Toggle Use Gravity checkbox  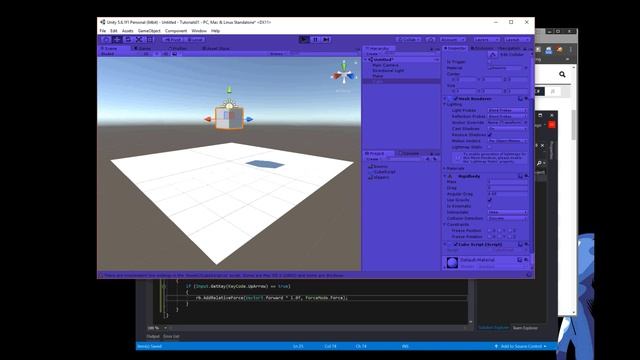[x=490, y=200]
